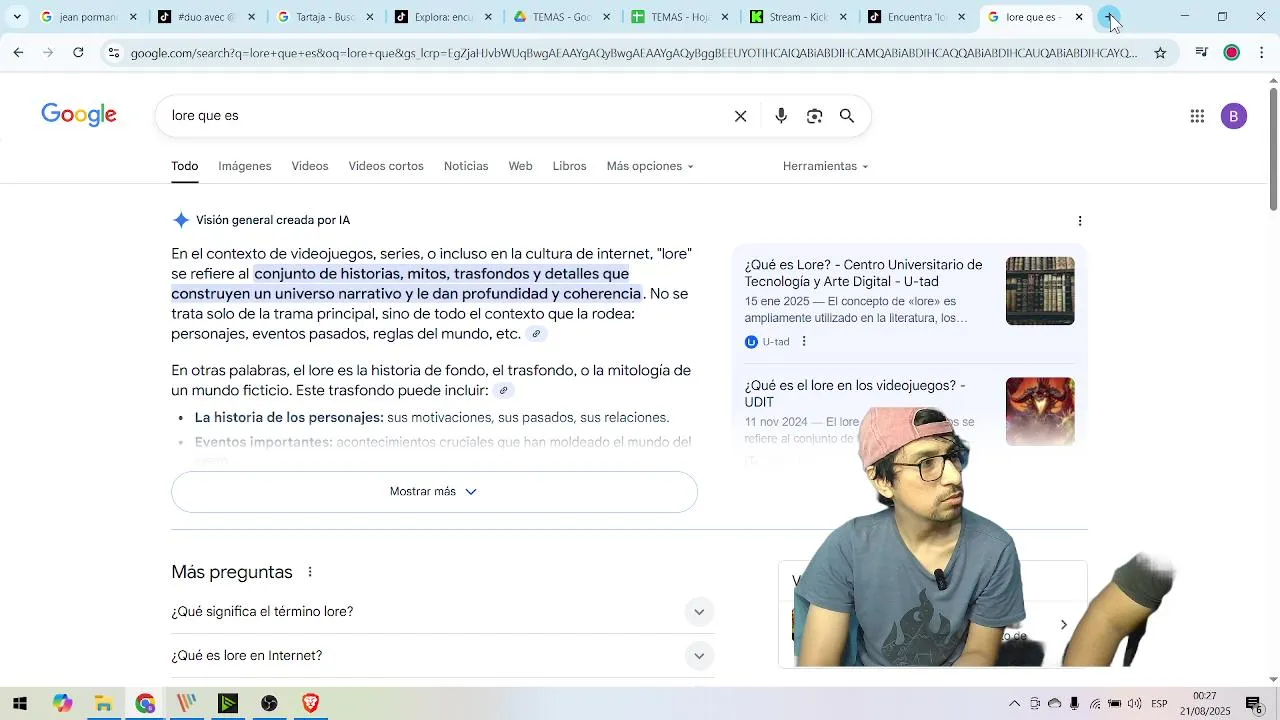Click the game artwork thumbnail of UDIT result
Image resolution: width=1280 pixels, height=720 pixels.
[1040, 411]
